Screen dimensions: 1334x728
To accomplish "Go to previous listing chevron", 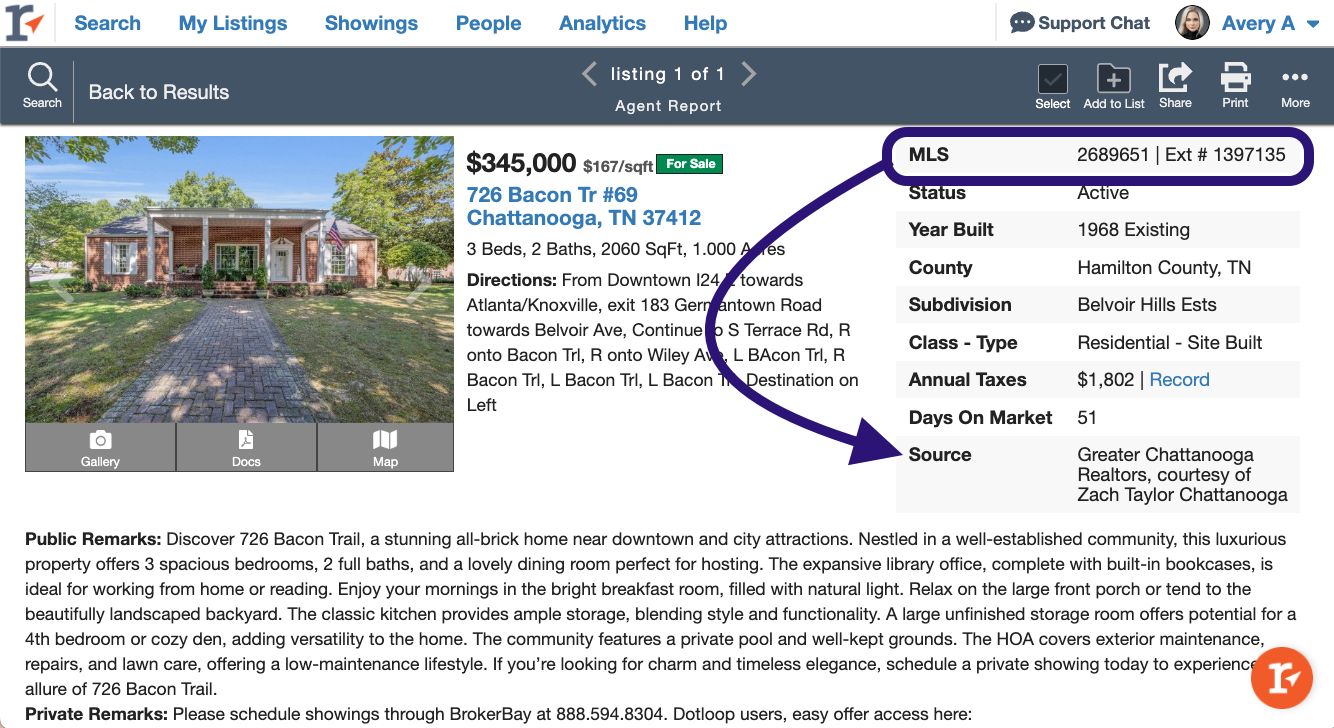I will coord(590,74).
